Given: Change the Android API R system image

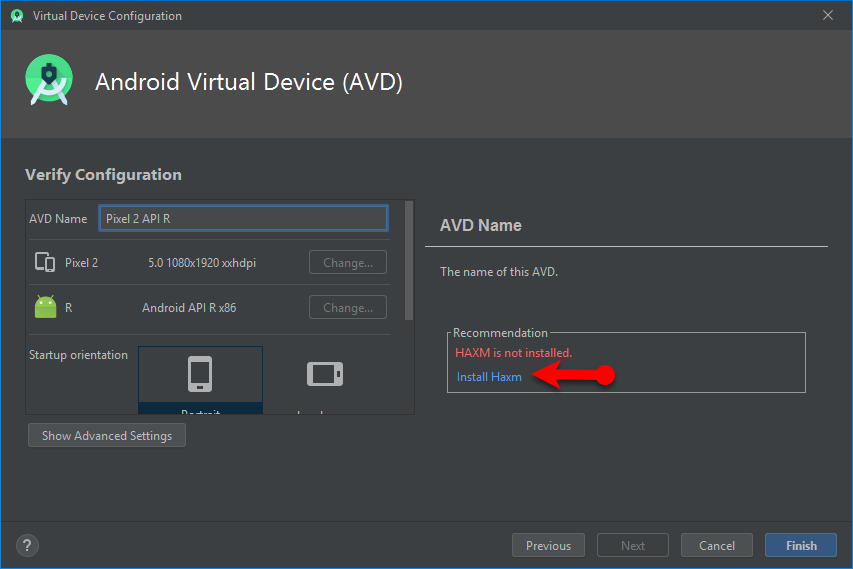Looking at the screenshot, I should (x=348, y=308).
